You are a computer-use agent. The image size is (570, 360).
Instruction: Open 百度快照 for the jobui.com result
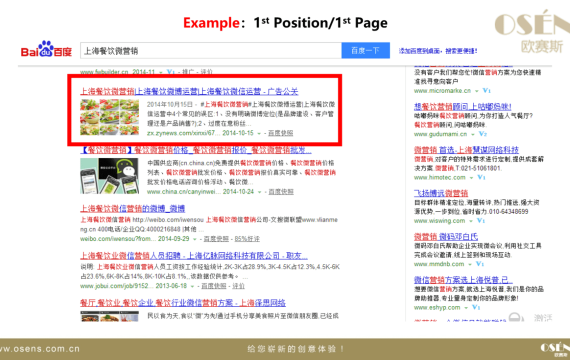pos(214,286)
